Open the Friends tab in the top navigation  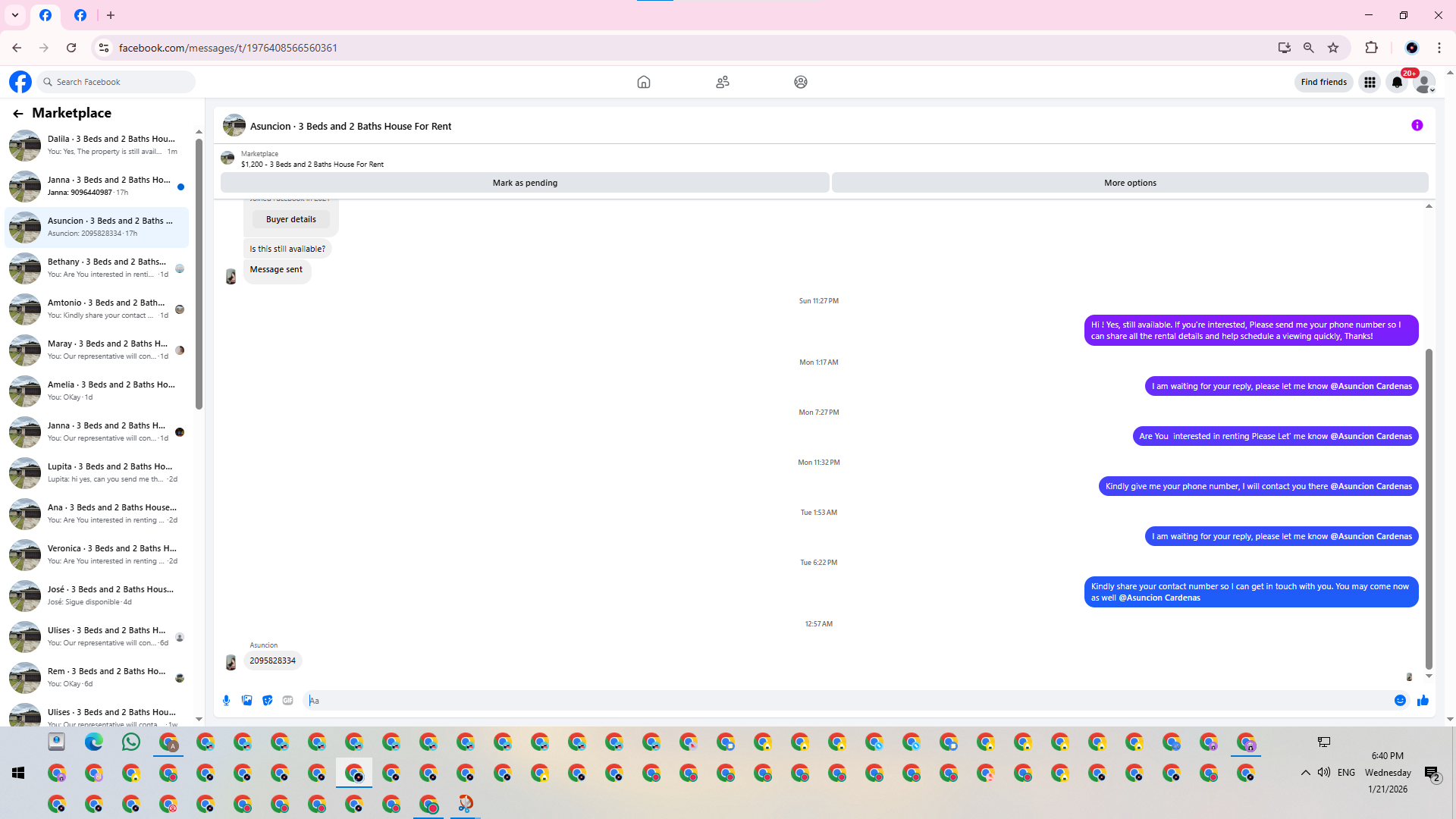click(722, 82)
